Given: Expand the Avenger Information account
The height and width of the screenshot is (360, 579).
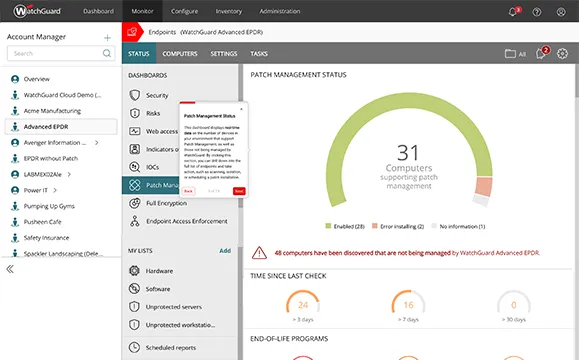Looking at the screenshot, I should click(x=96, y=143).
